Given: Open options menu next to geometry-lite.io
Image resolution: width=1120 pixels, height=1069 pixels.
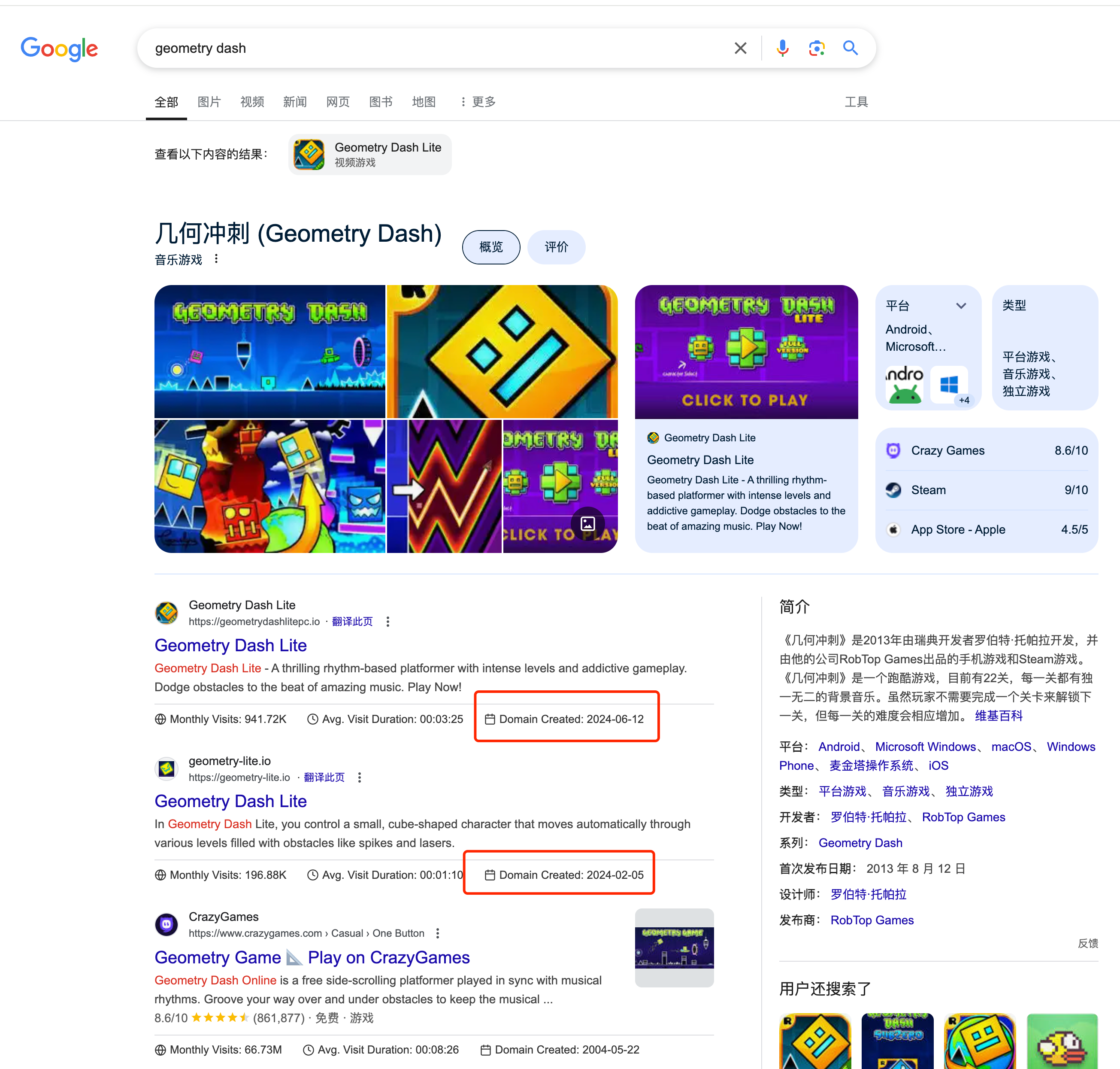Looking at the screenshot, I should [x=360, y=777].
